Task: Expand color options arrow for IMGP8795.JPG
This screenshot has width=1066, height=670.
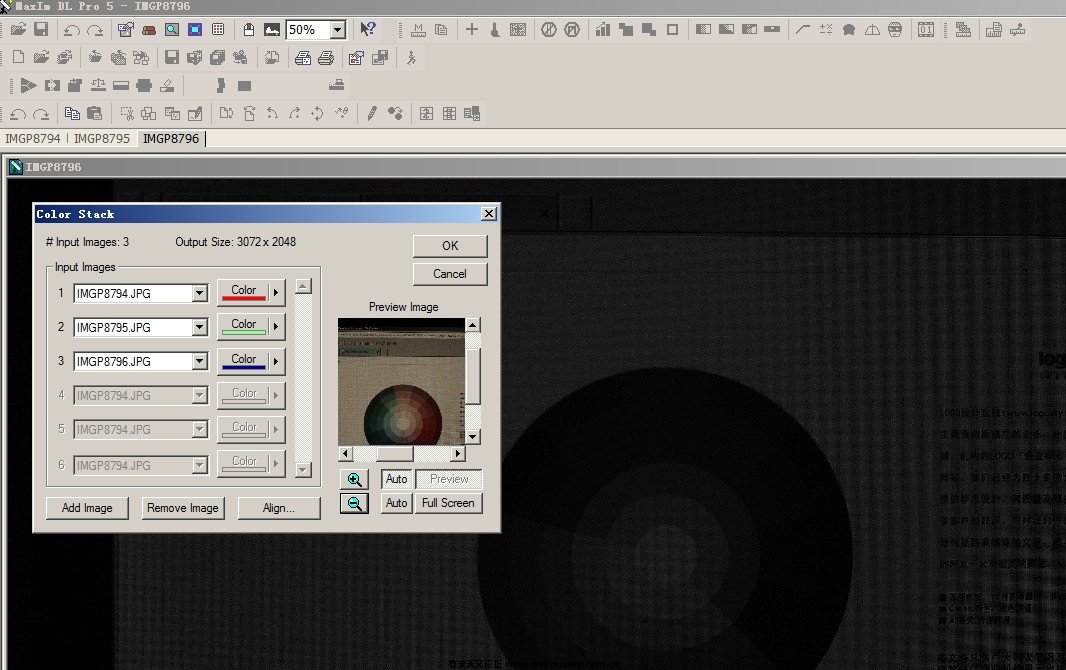Action: pyautogui.click(x=276, y=327)
